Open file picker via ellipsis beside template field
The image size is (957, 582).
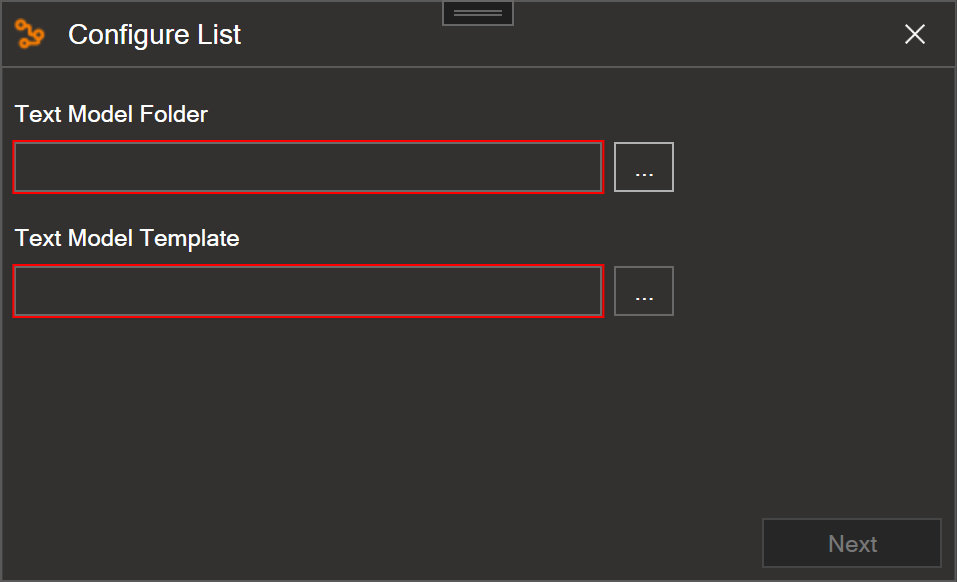click(644, 290)
